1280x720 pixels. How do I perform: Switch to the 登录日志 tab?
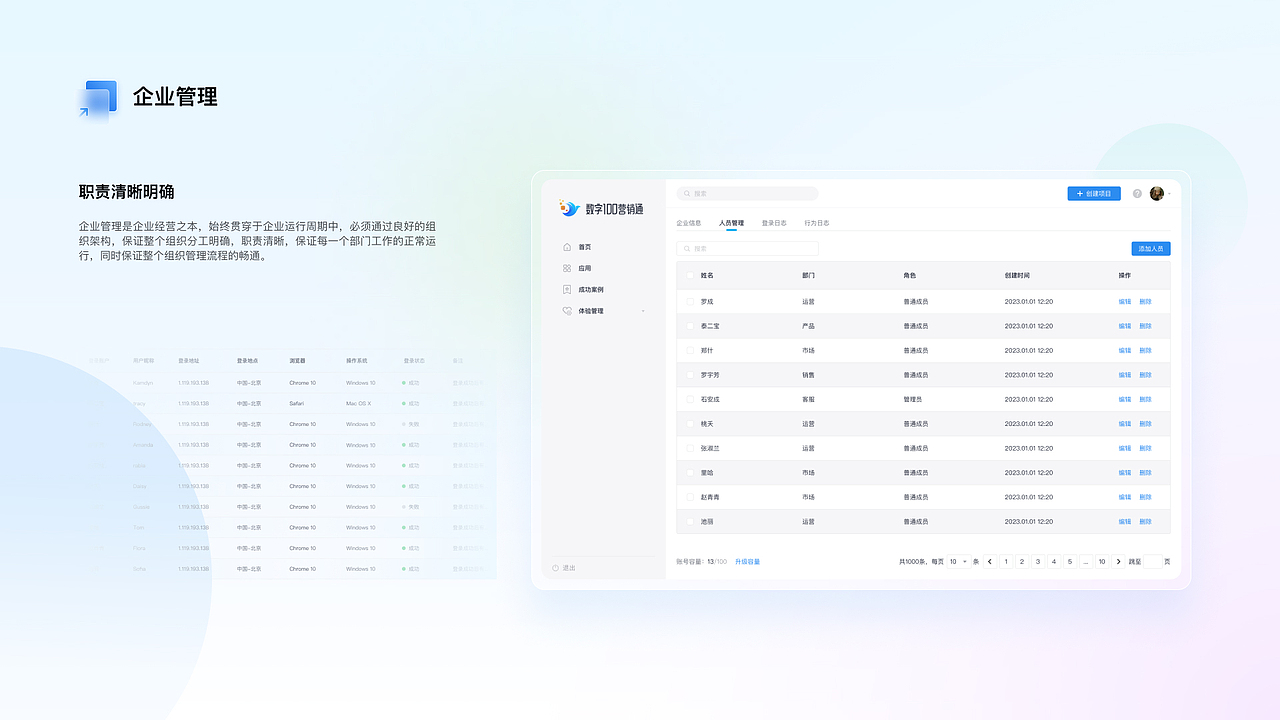point(774,223)
